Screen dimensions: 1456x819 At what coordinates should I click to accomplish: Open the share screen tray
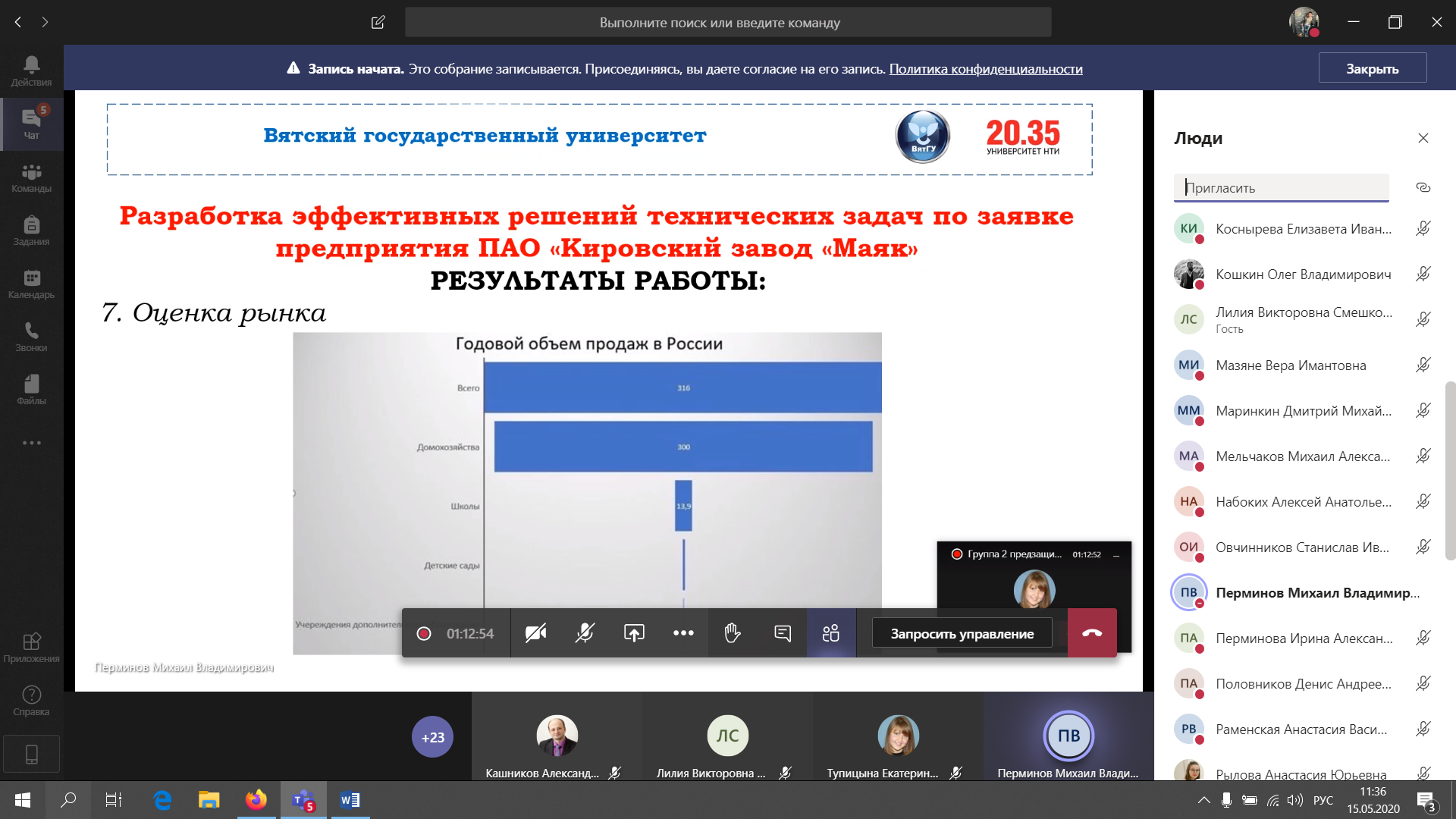click(634, 633)
